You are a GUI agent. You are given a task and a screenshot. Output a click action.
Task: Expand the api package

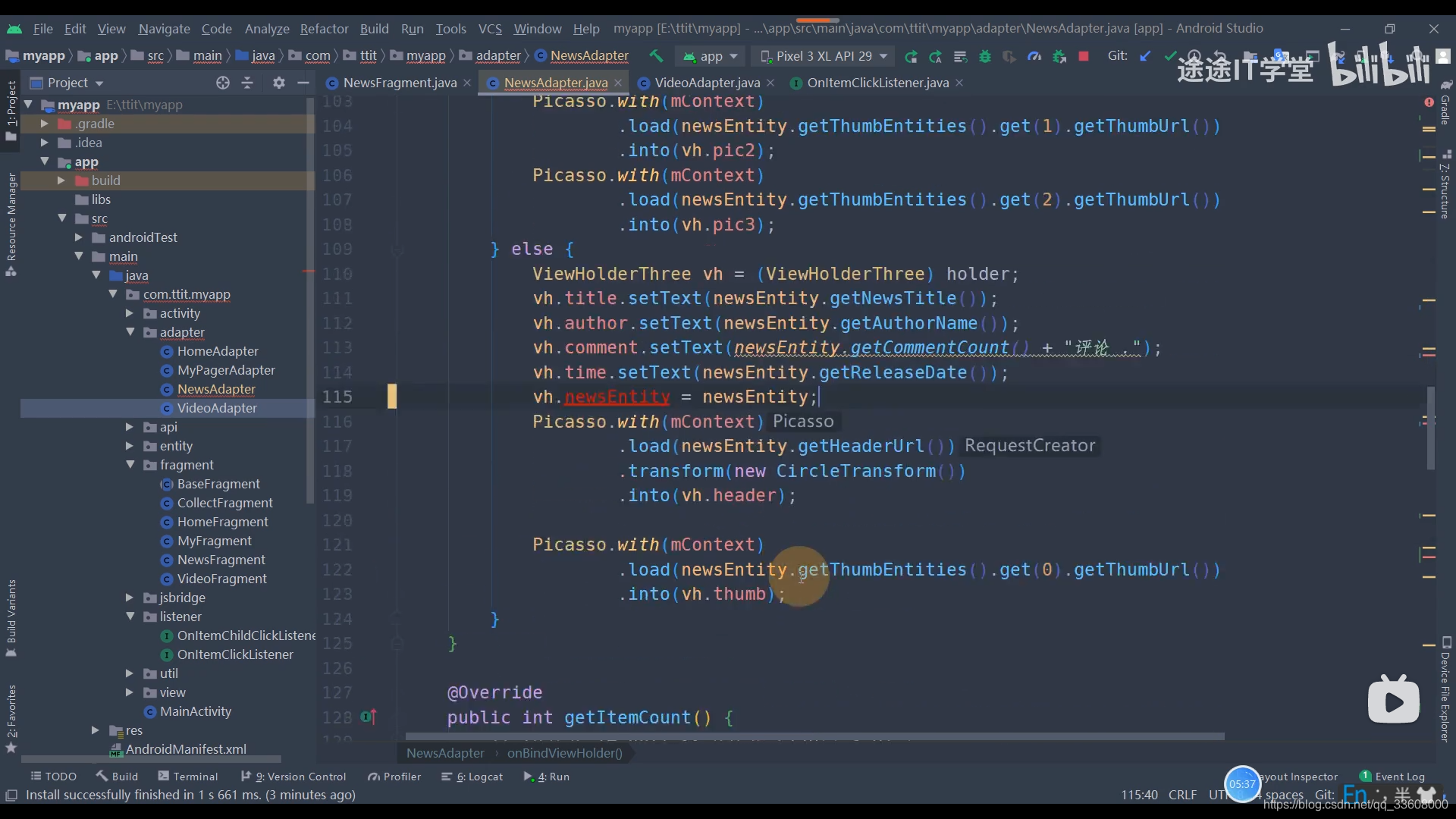[x=129, y=427]
